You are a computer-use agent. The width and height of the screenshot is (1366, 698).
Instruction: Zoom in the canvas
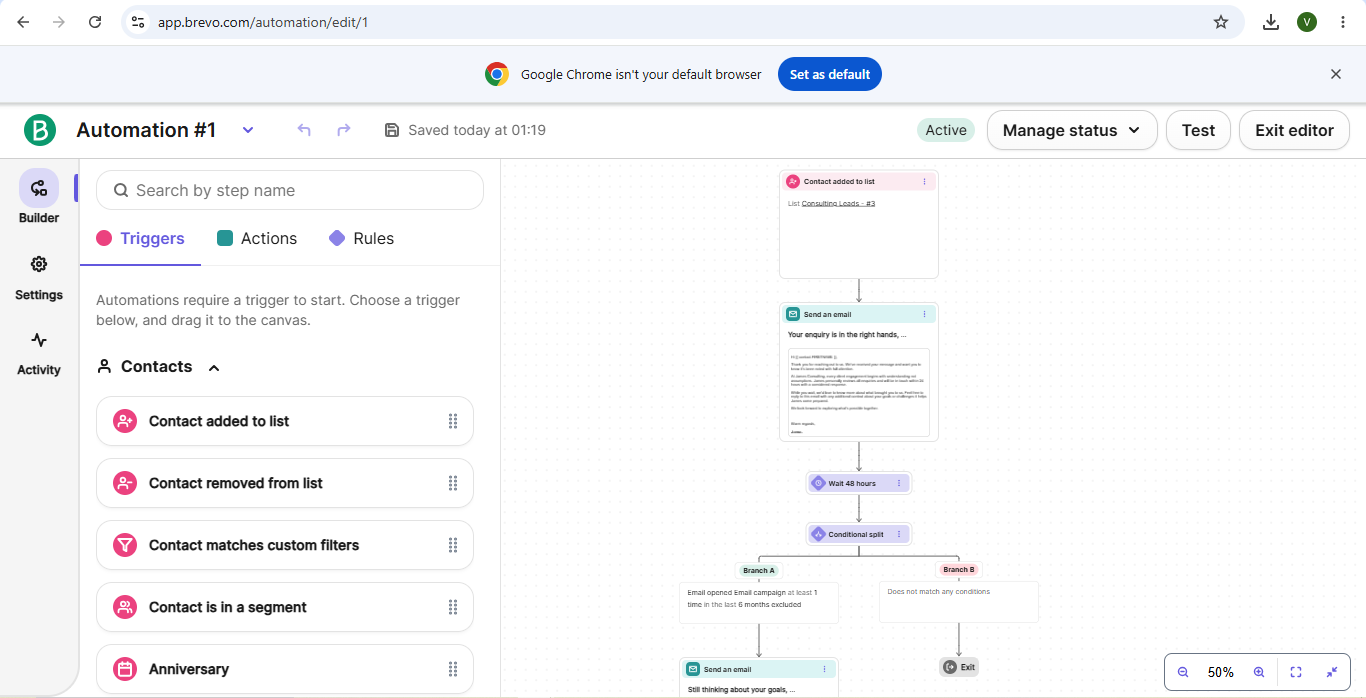1259,672
